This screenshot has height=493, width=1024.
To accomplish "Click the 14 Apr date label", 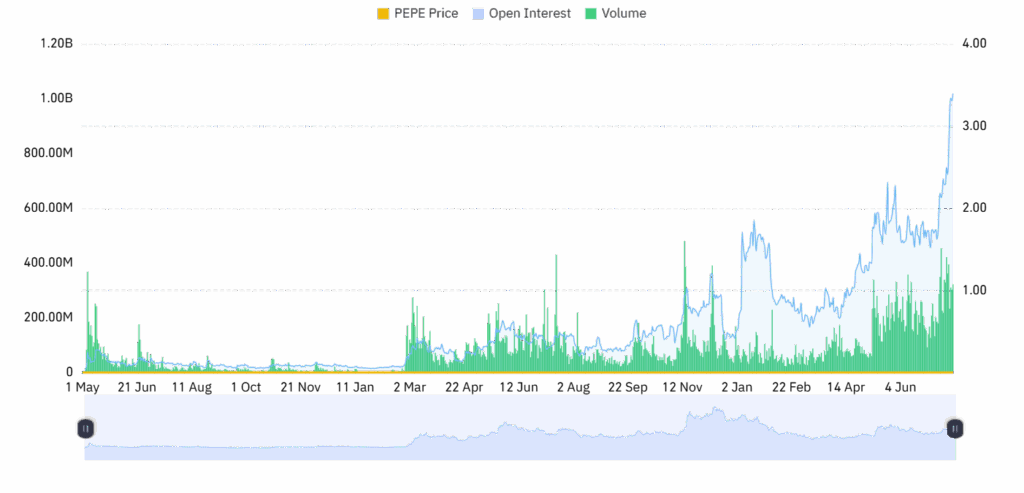I will [846, 388].
